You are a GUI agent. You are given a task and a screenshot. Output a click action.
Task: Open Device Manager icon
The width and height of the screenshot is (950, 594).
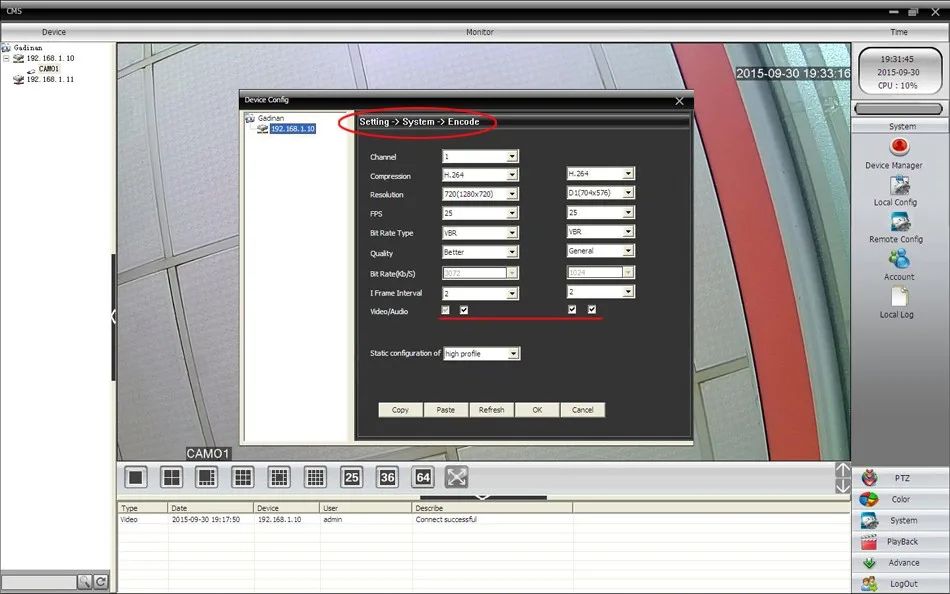pos(899,147)
